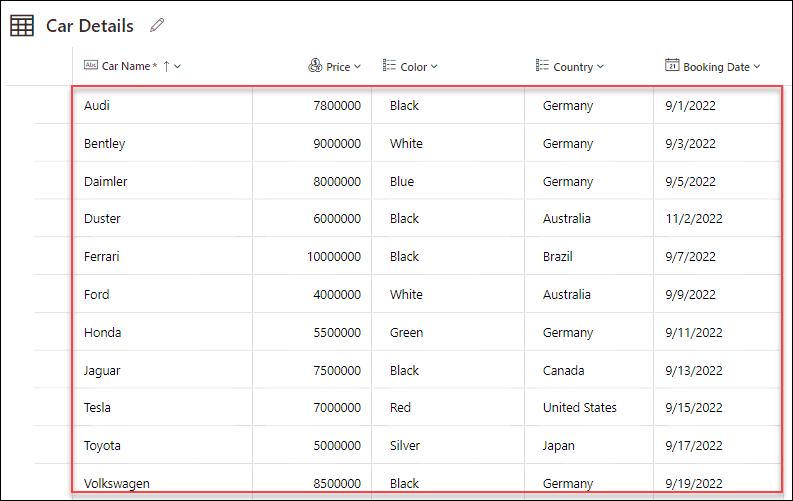793x501 pixels.
Task: Select the Green color cell for Honda
Action: coord(448,332)
